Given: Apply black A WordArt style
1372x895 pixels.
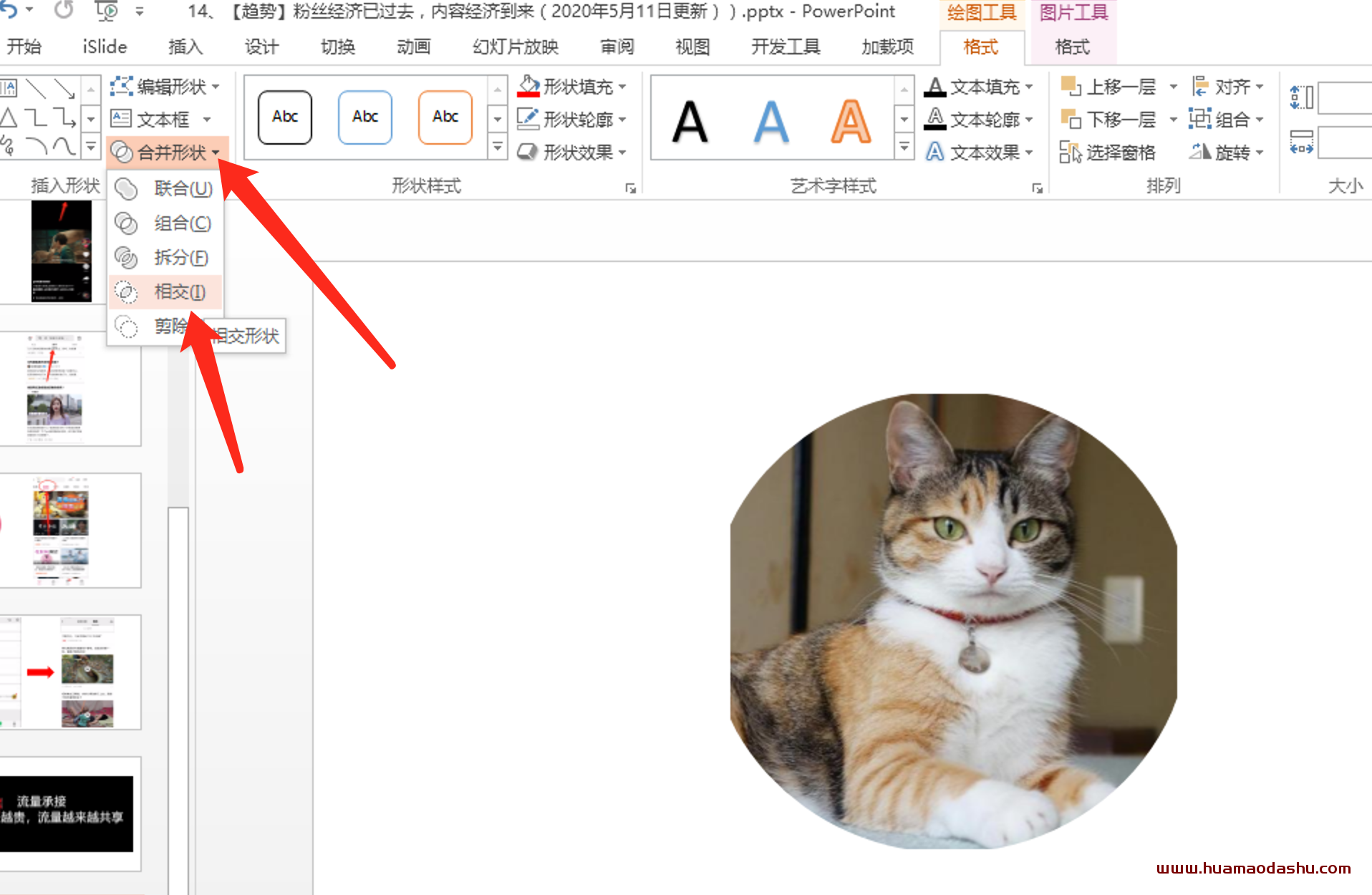Looking at the screenshot, I should [x=690, y=122].
